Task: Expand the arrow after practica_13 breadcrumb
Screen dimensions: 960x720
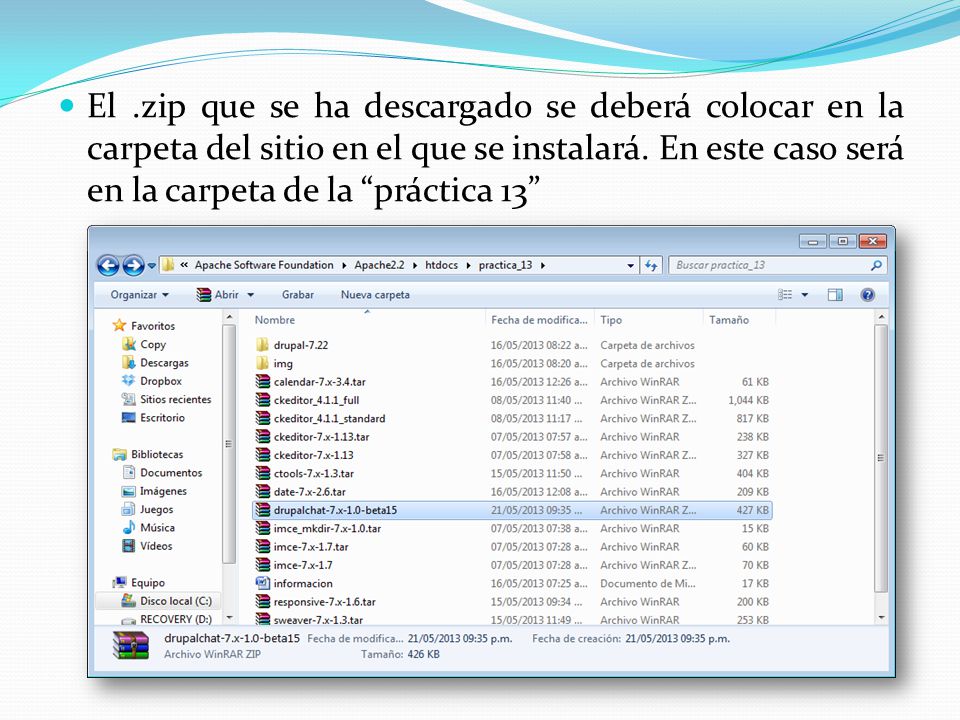Action: coord(542,266)
